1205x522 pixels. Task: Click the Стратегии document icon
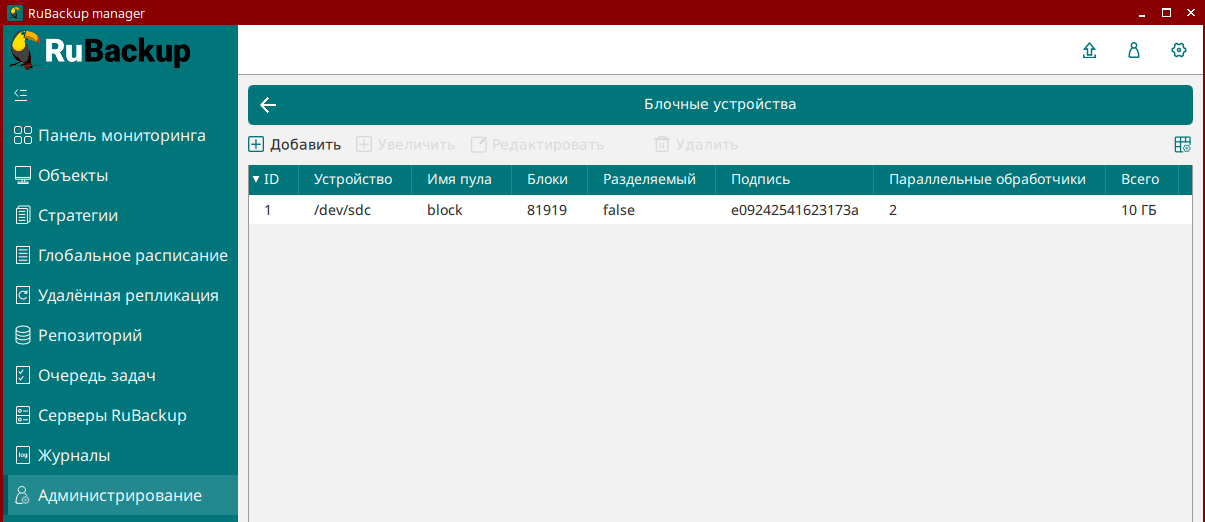(23, 215)
